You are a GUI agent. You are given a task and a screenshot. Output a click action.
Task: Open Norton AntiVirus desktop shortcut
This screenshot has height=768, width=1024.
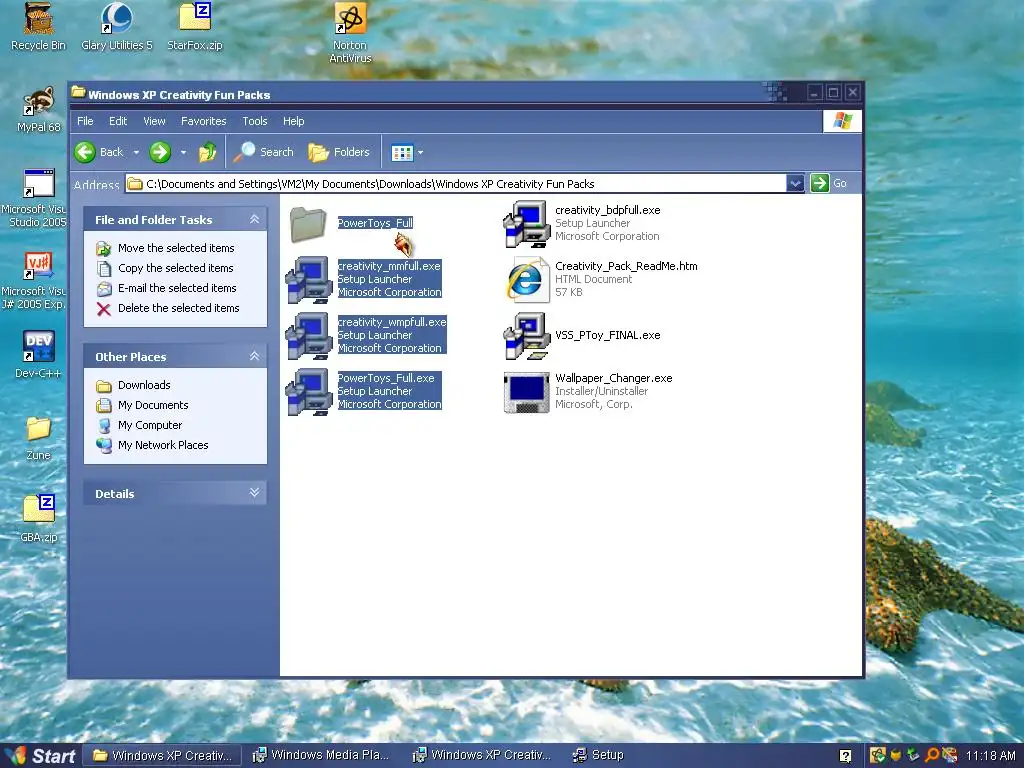pyautogui.click(x=350, y=33)
